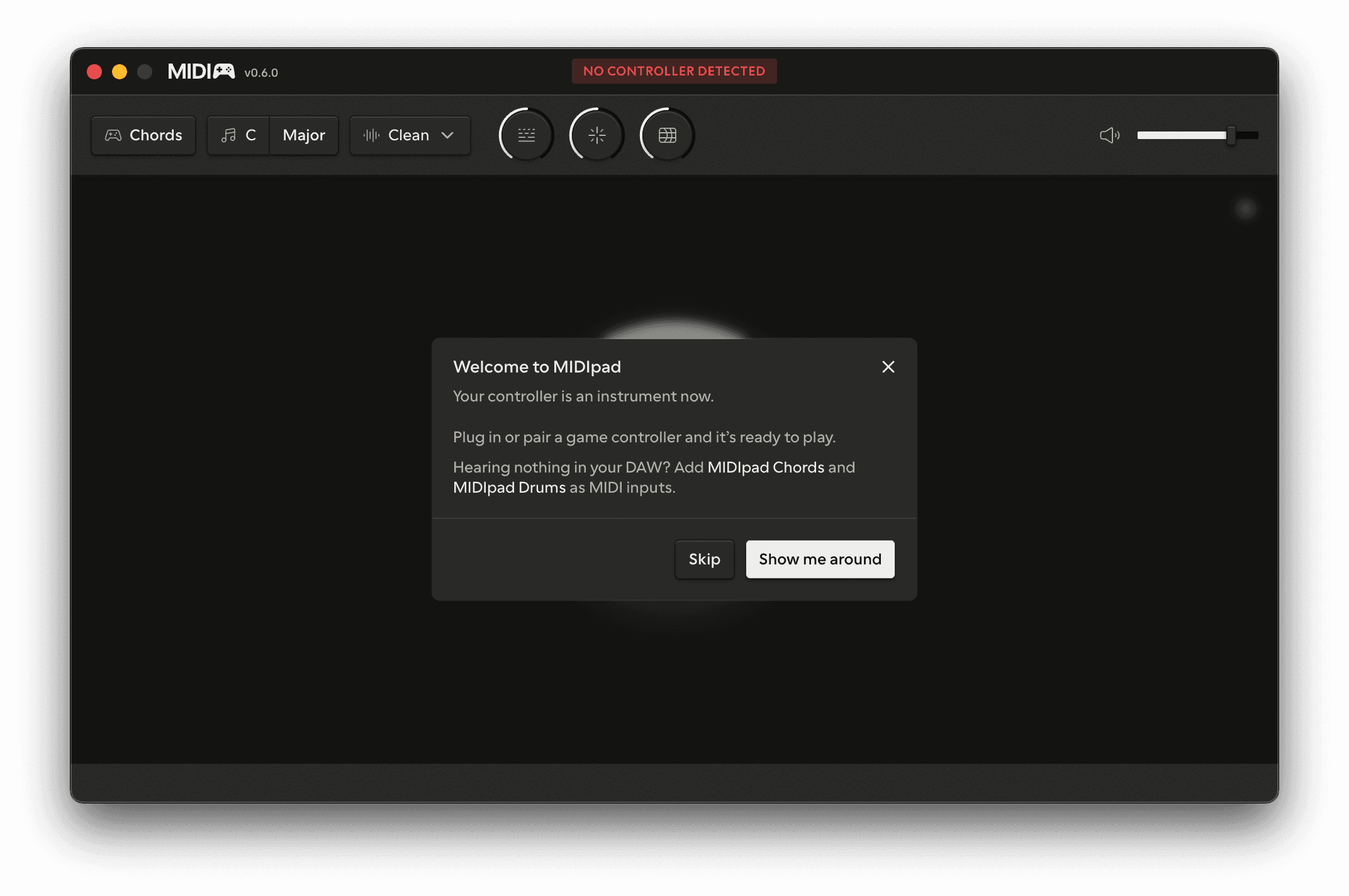Expand the Clean sound preset dropdown

pyautogui.click(x=410, y=135)
